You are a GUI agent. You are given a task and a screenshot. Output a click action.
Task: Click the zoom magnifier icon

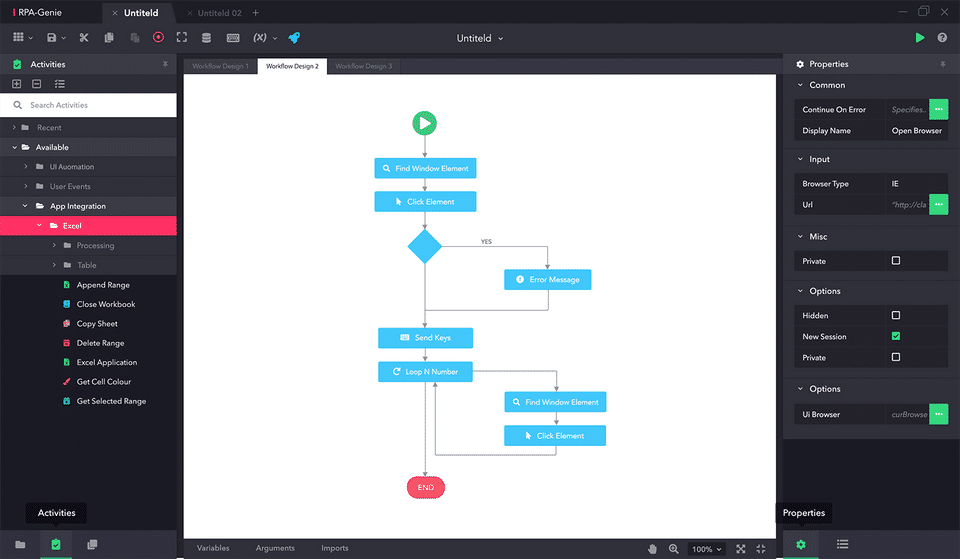673,549
